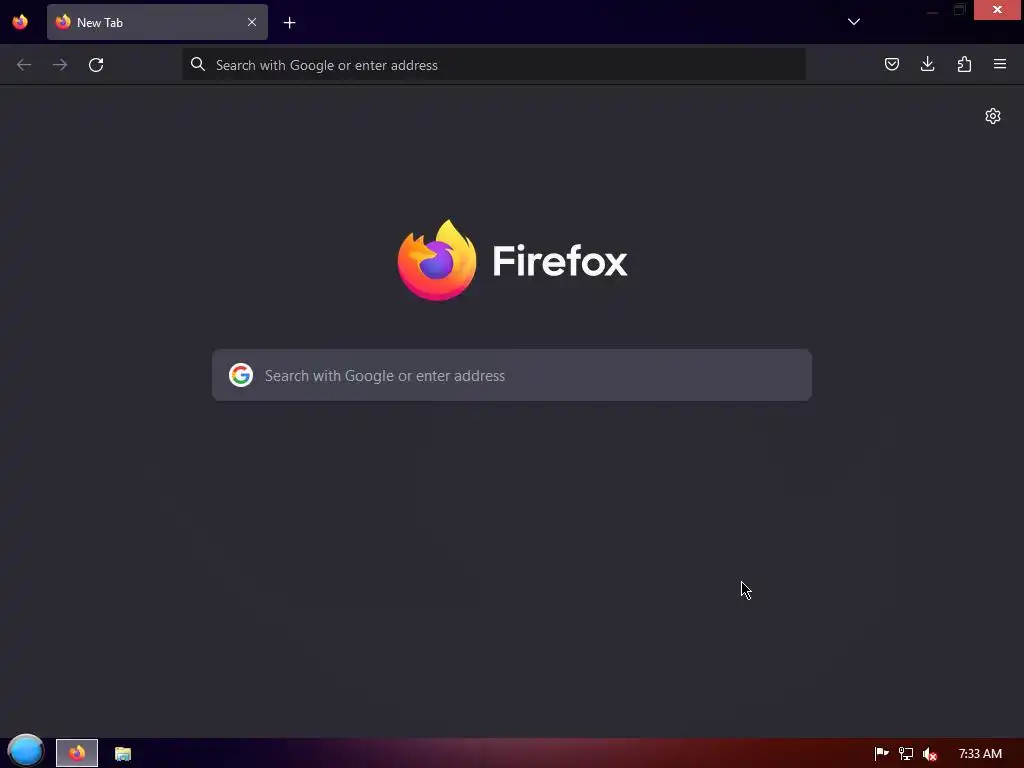The width and height of the screenshot is (1024, 768).
Task: Open a new tab with plus button
Action: tap(289, 23)
